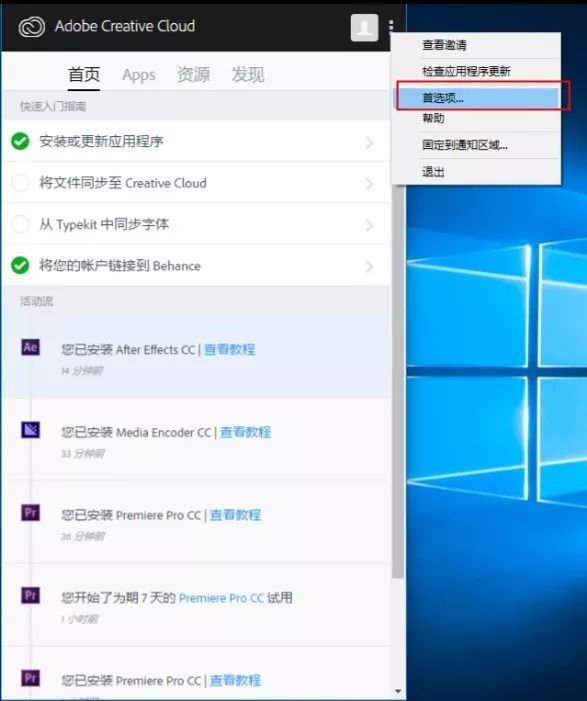The width and height of the screenshot is (587, 701).
Task: Switch to the 发现 tab
Action: [x=248, y=74]
